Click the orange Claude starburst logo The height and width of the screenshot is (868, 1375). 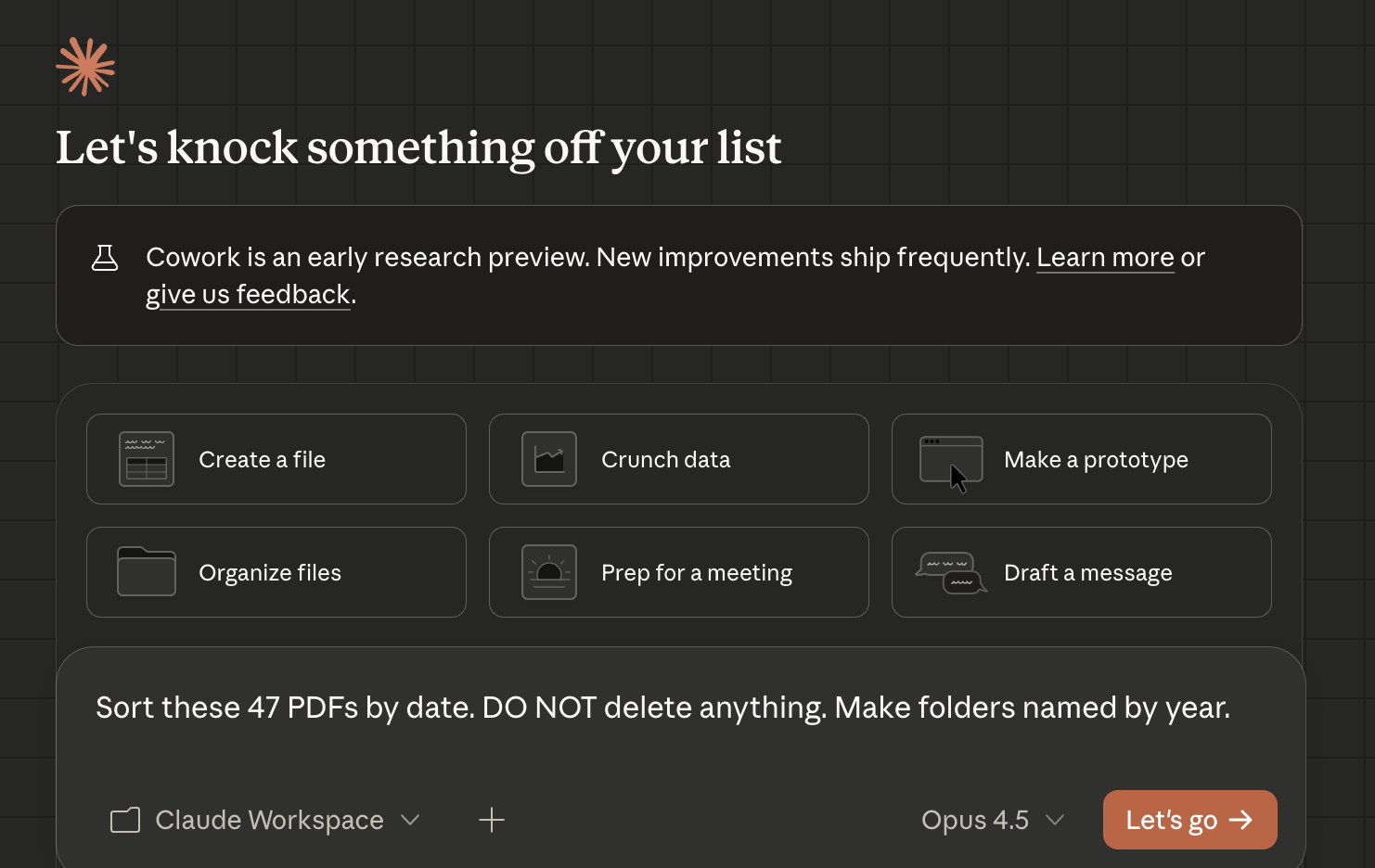click(85, 67)
